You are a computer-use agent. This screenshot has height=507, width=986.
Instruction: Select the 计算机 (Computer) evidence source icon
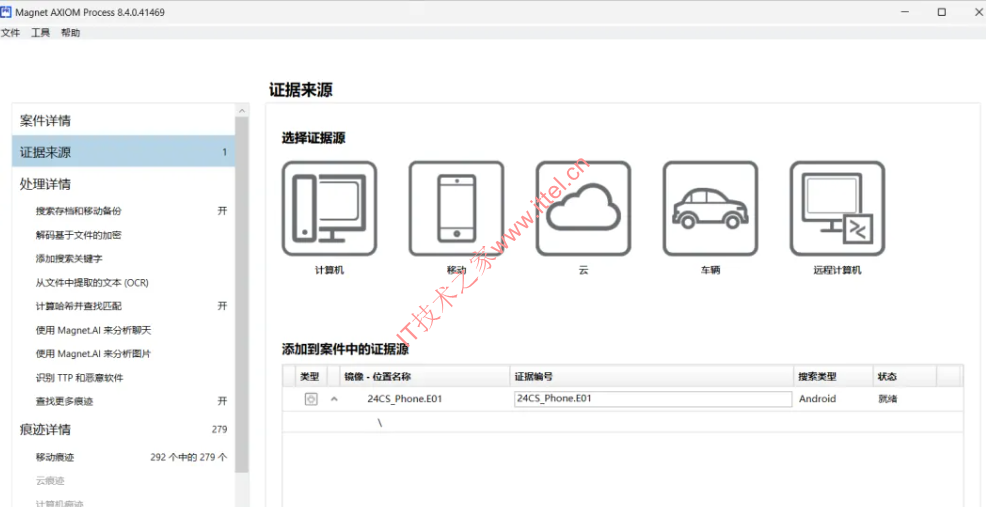click(x=329, y=209)
